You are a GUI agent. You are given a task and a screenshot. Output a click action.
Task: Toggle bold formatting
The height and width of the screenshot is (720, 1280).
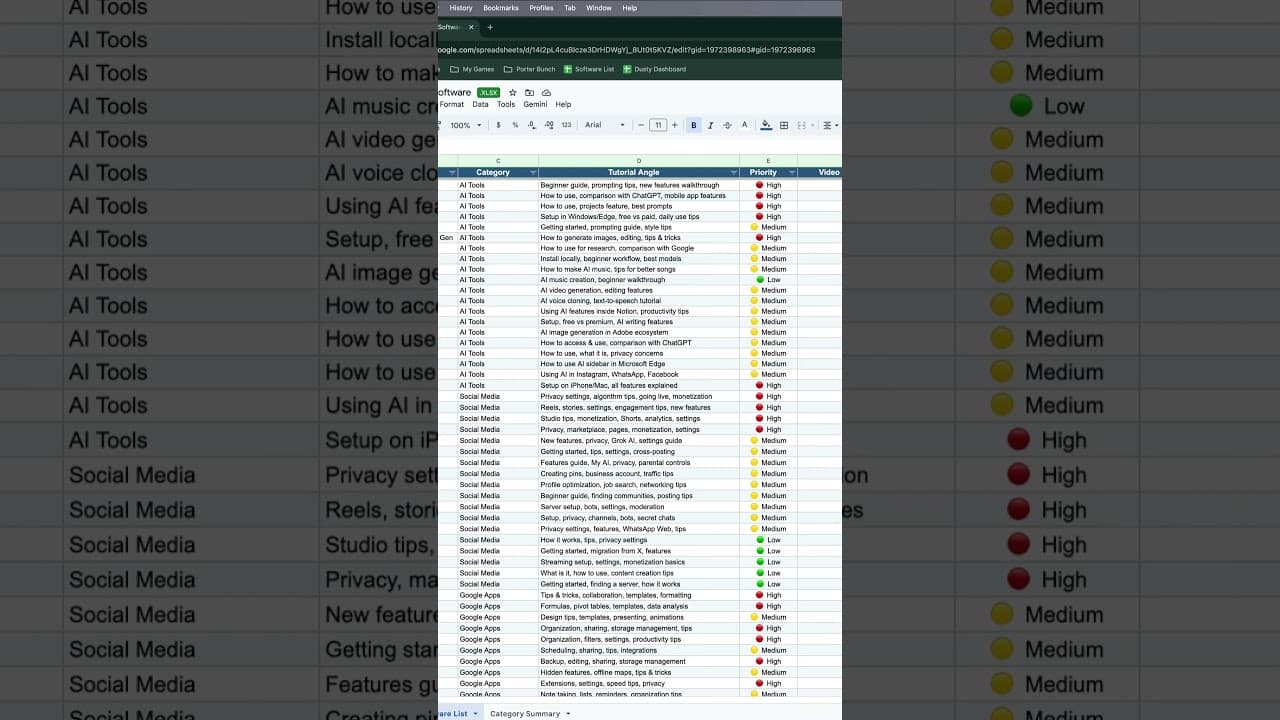tap(693, 125)
